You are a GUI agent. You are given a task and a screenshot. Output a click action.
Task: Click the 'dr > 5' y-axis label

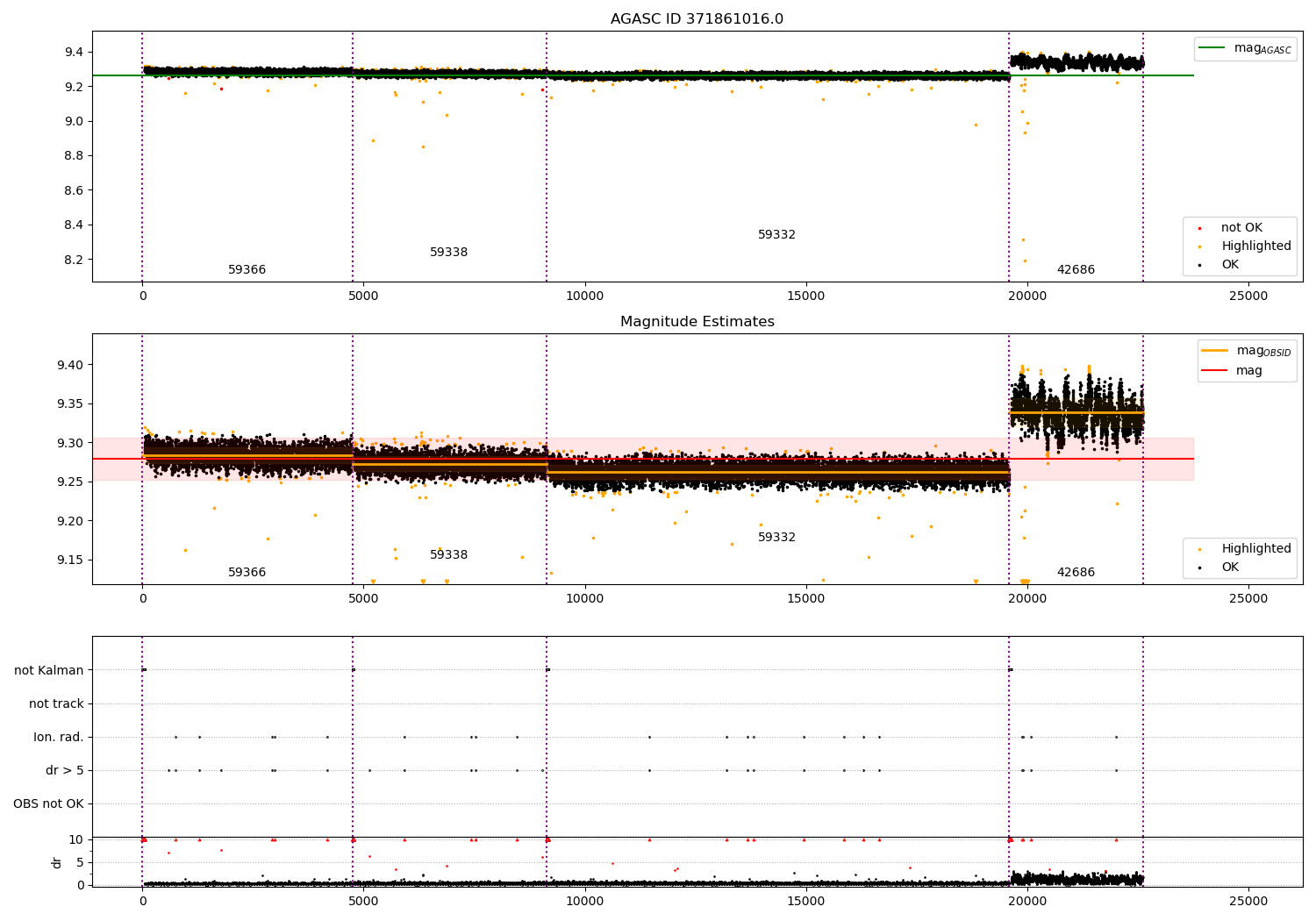tap(64, 771)
